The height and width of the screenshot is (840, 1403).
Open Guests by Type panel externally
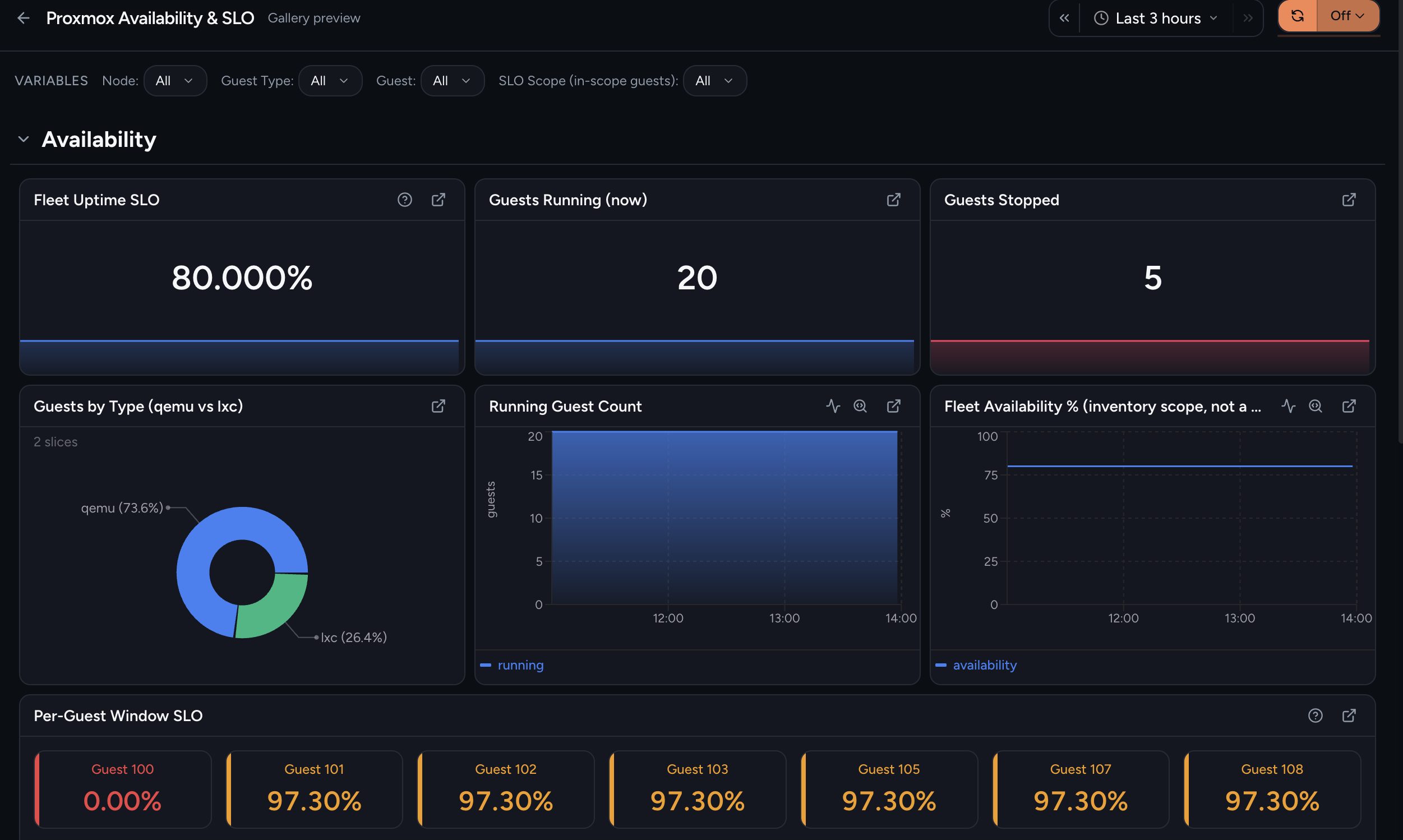[x=439, y=407]
